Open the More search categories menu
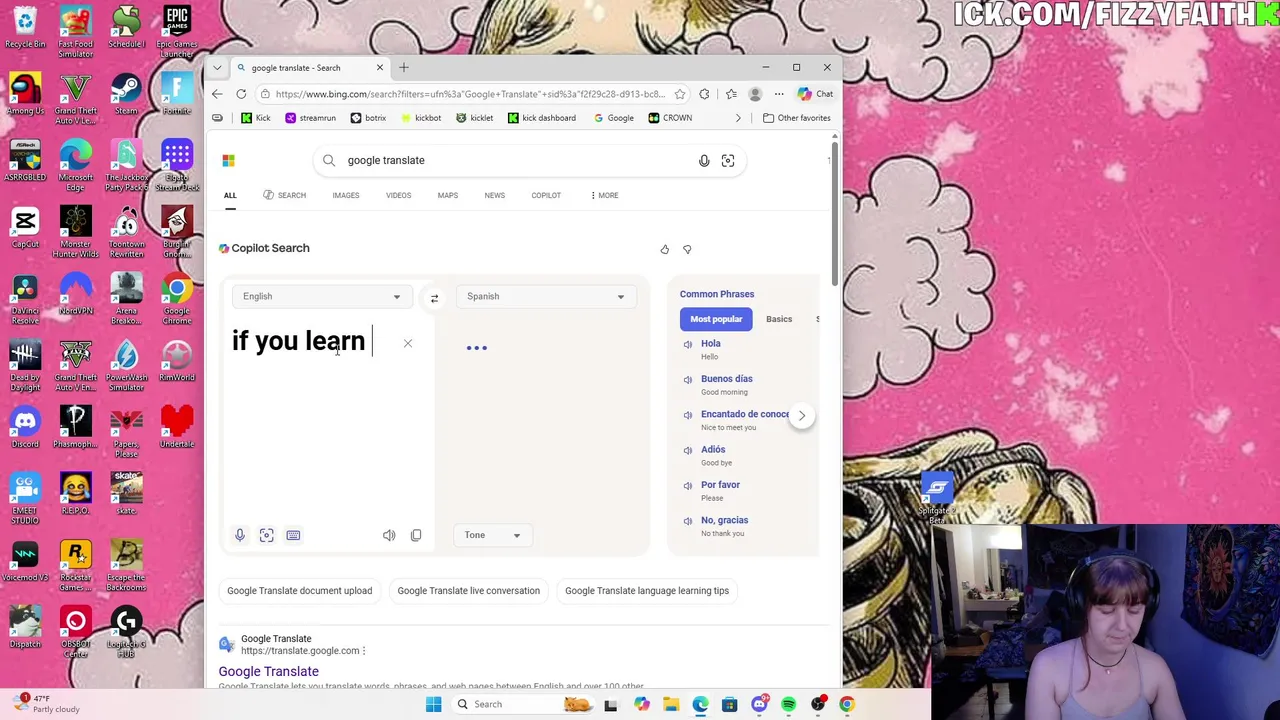This screenshot has width=1280, height=720. point(604,195)
